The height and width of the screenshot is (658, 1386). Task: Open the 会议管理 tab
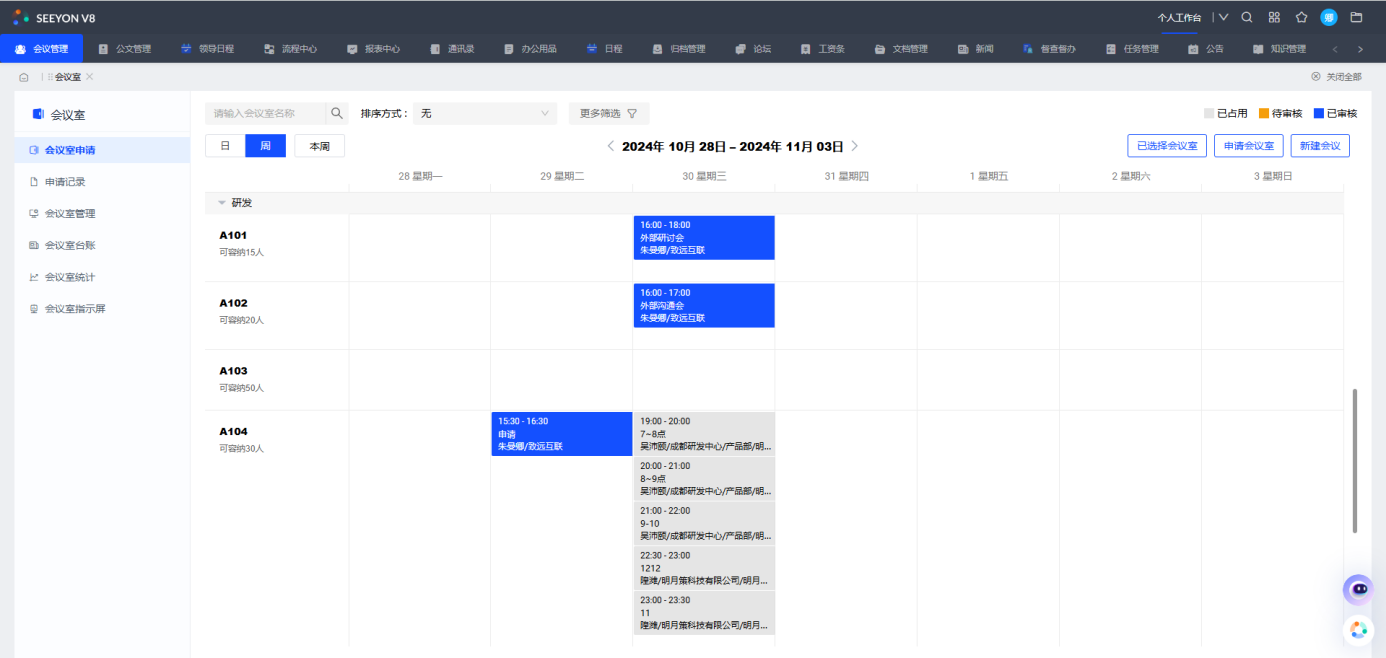point(42,49)
